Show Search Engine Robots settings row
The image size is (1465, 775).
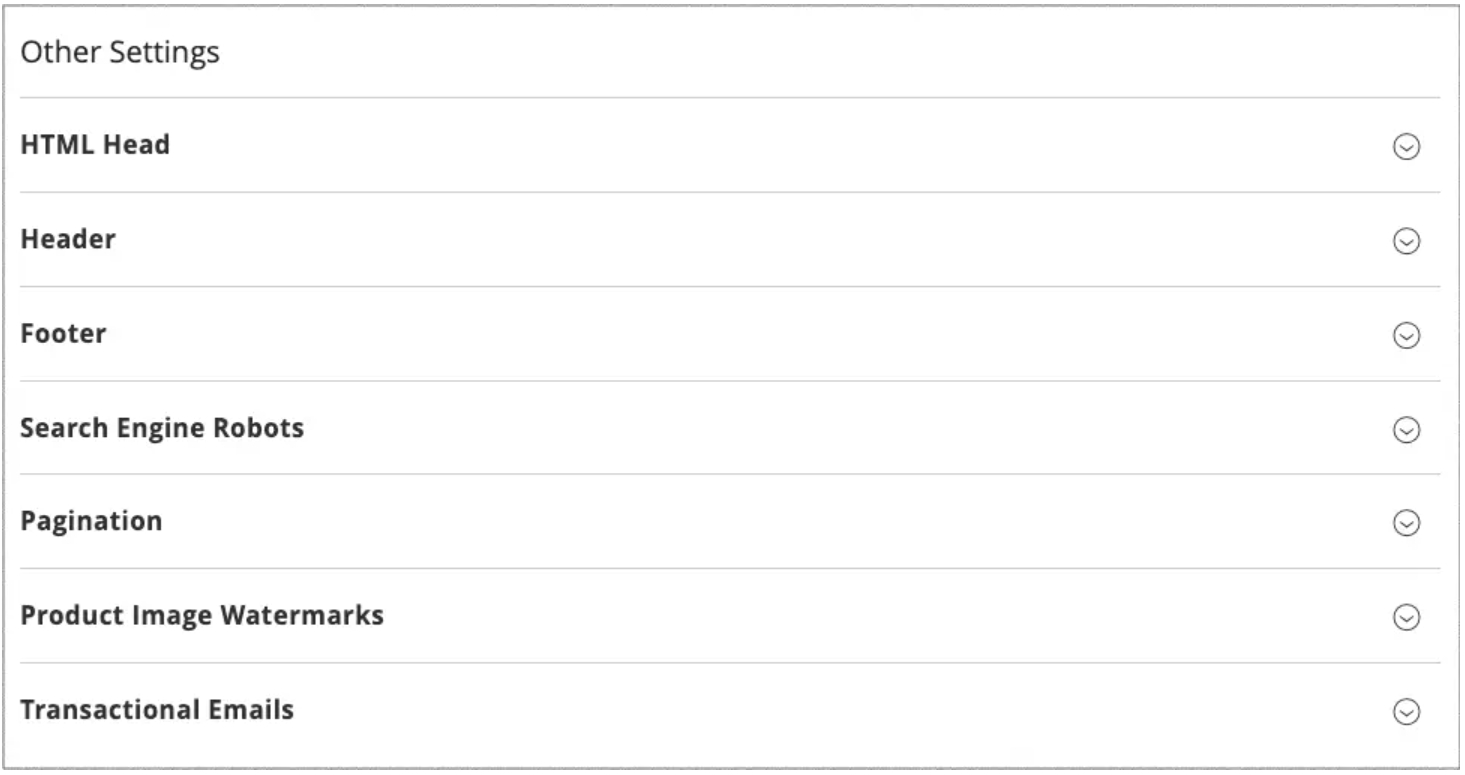point(730,428)
